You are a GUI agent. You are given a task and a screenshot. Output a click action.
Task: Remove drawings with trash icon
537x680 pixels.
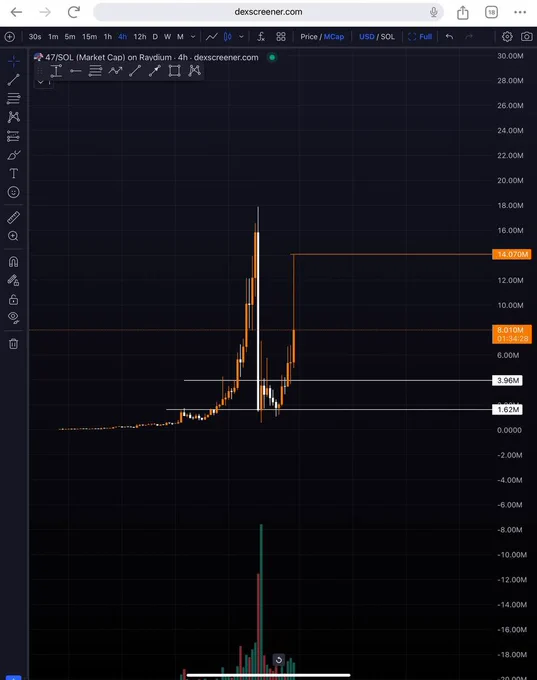(x=13, y=344)
